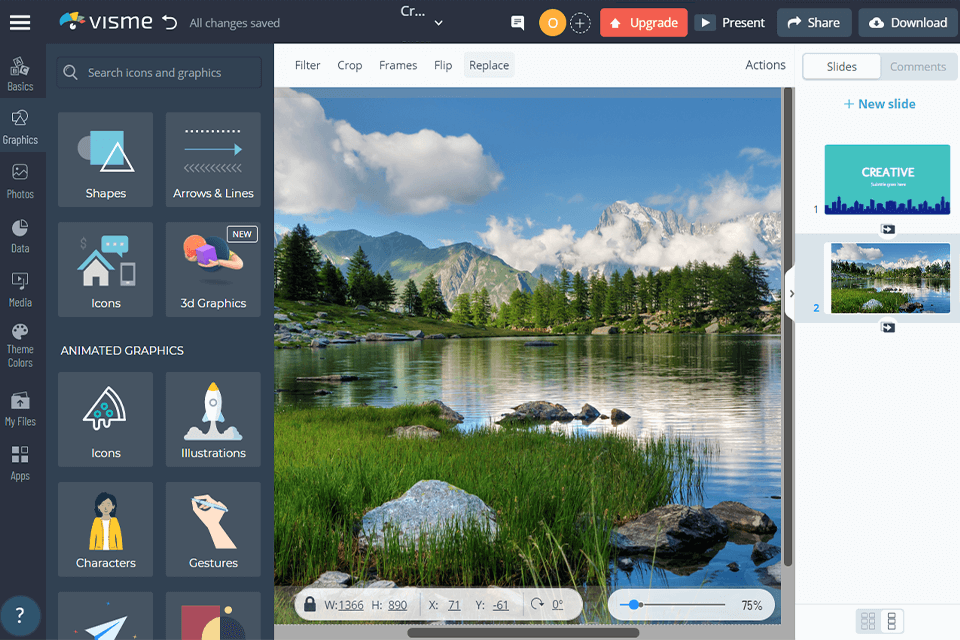Open the animated Characters category
The image size is (960, 640).
[x=105, y=529]
